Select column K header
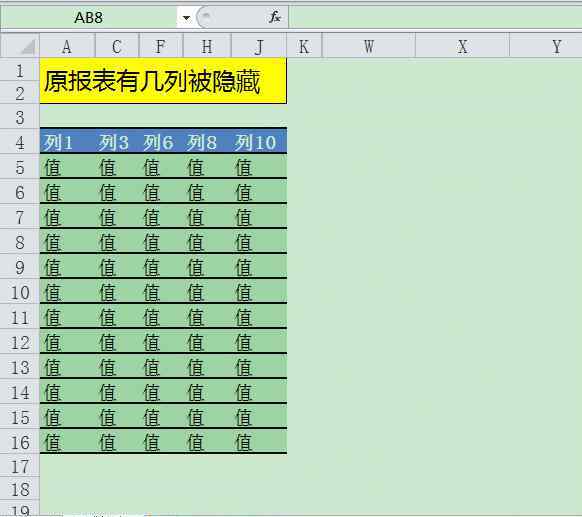This screenshot has height=517, width=582. coord(304,46)
